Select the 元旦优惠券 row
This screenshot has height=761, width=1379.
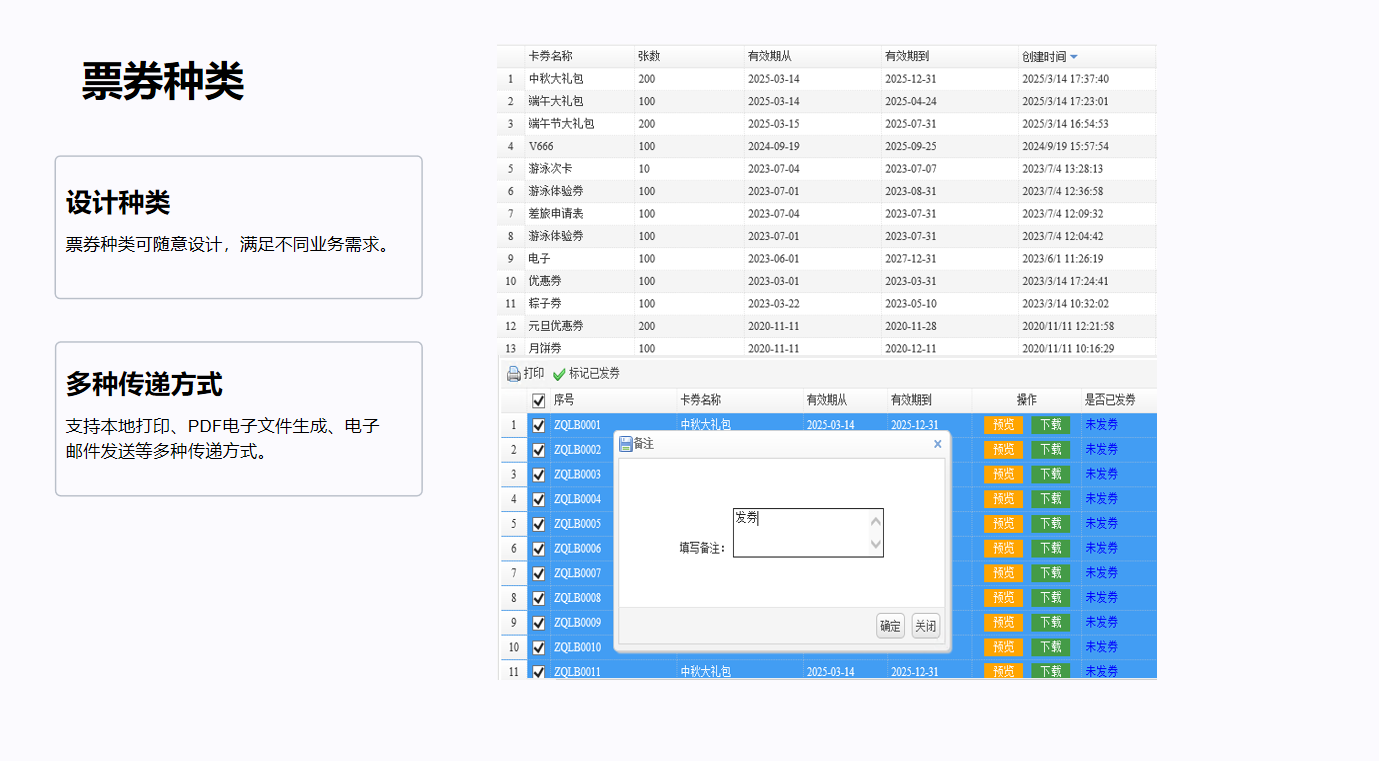[x=827, y=326]
